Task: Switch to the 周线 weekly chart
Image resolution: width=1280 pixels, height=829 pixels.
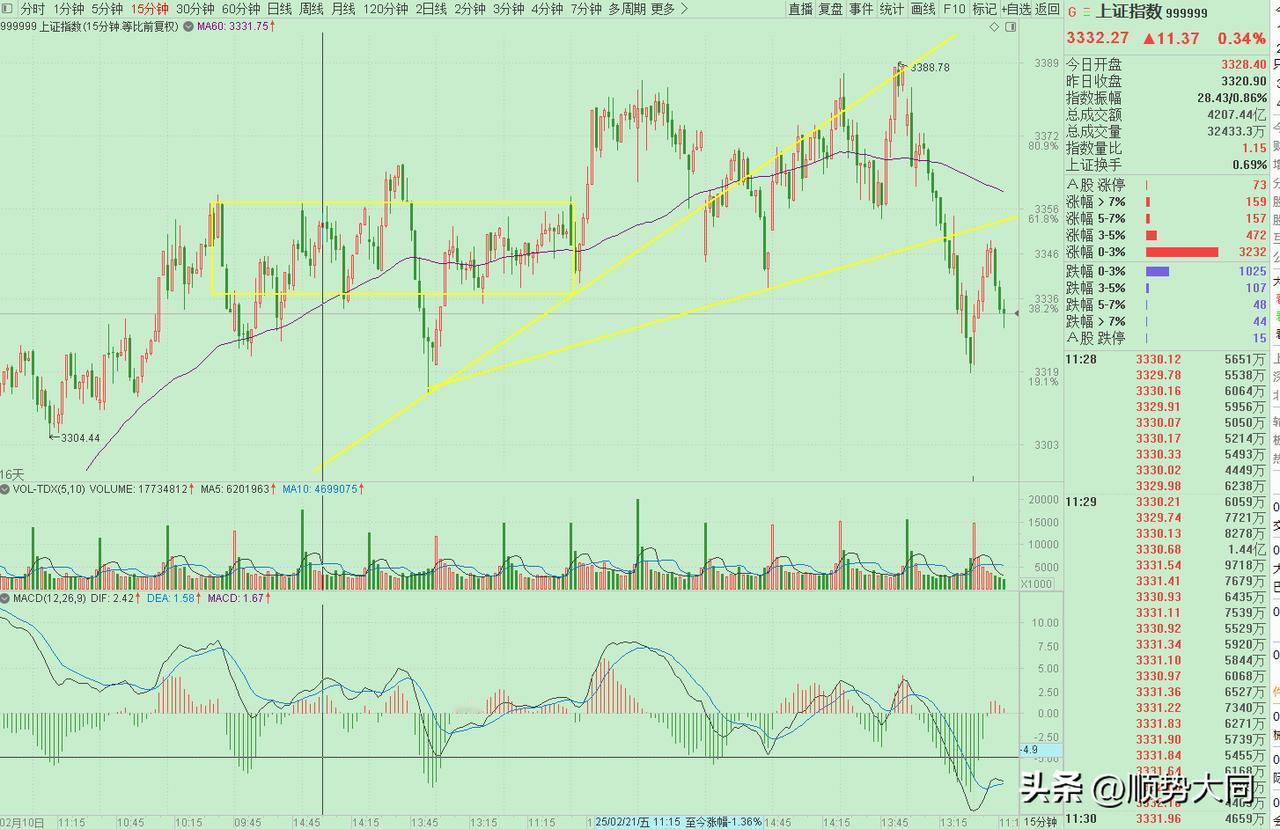Action: coord(311,9)
